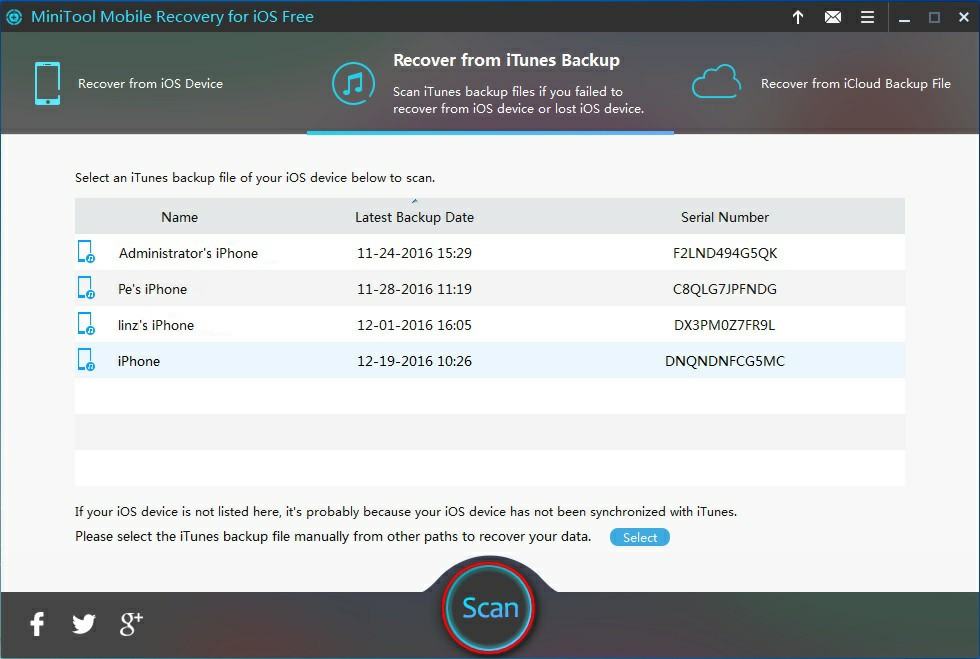Screen dimensions: 980x659
Task: Open the Facebook share icon
Action: tap(38, 624)
